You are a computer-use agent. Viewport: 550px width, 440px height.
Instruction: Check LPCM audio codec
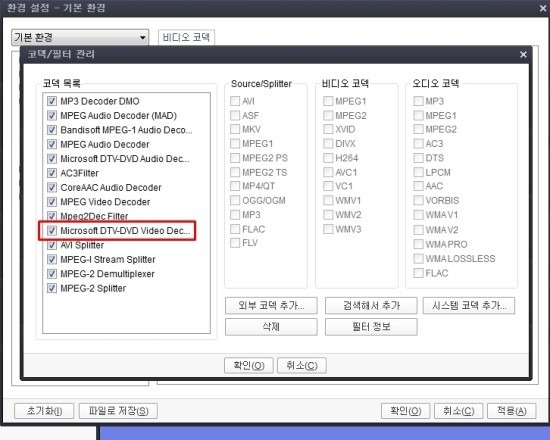tap(418, 172)
